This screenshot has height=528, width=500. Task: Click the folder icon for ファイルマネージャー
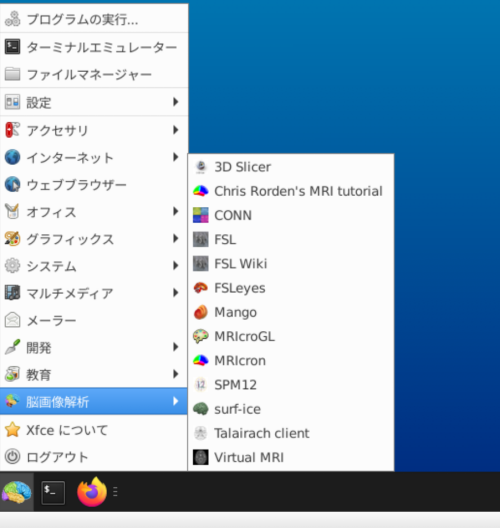tap(12, 74)
